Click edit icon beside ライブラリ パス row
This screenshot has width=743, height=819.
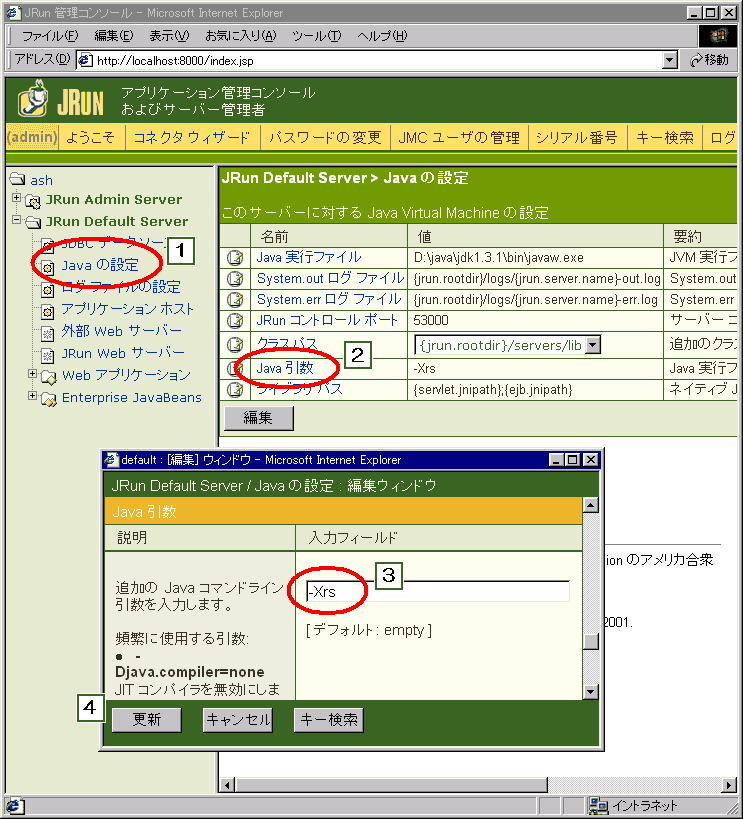click(235, 390)
